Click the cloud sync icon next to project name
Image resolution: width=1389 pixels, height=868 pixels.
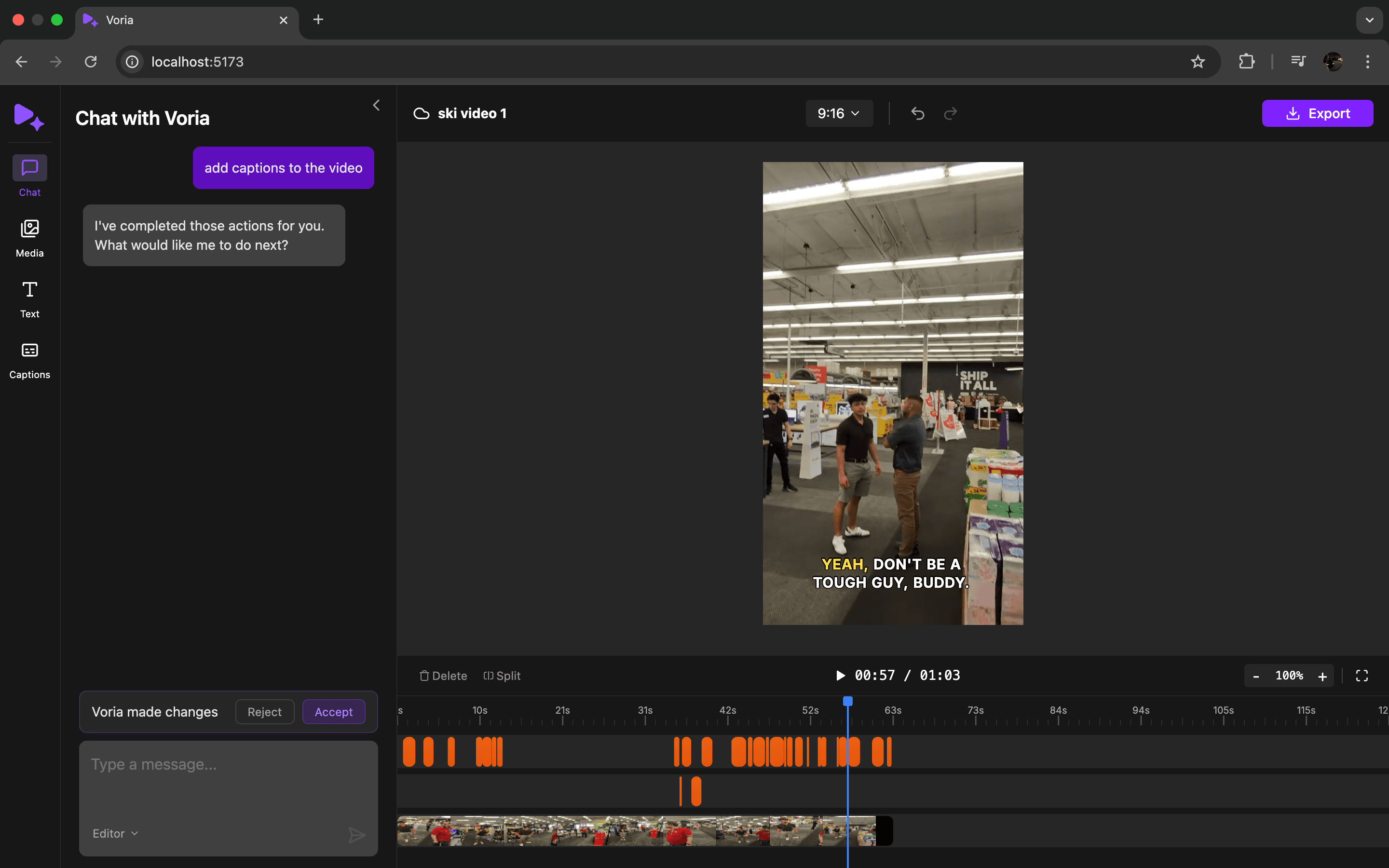point(422,114)
